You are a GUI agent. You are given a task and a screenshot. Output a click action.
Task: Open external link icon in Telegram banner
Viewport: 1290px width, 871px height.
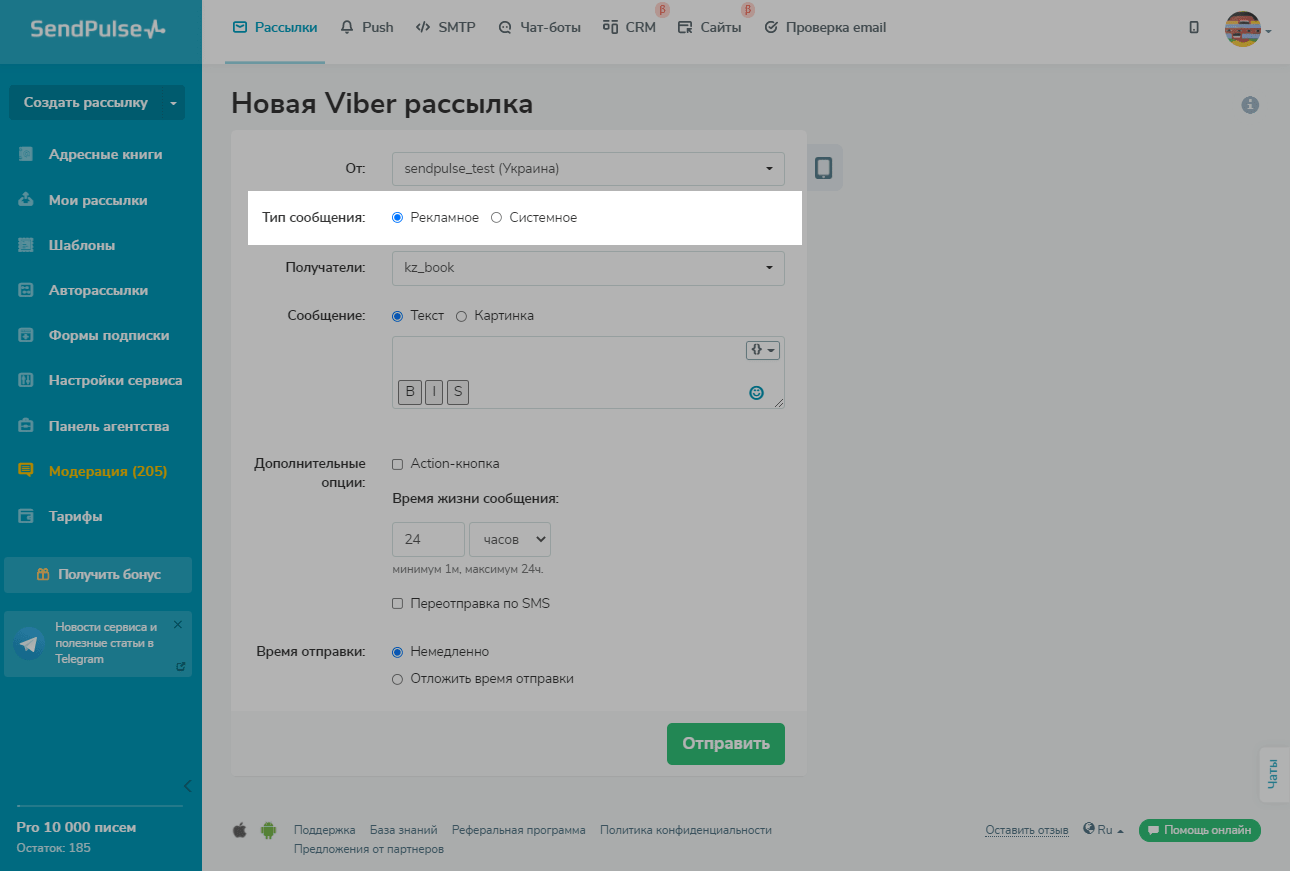tap(180, 666)
